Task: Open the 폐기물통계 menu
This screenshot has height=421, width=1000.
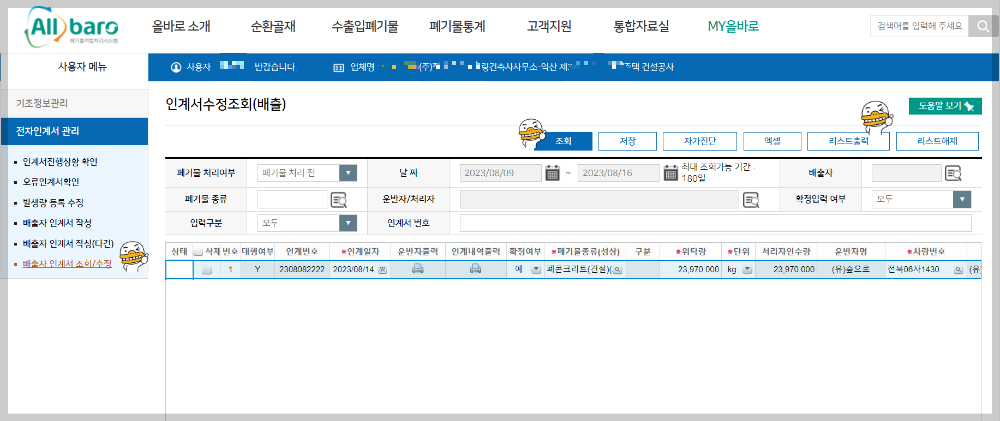Action: (x=458, y=27)
